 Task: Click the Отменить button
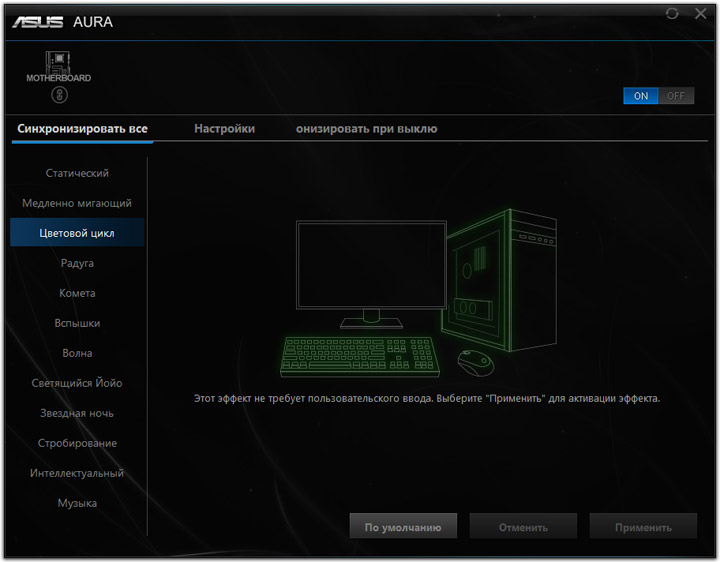[523, 526]
